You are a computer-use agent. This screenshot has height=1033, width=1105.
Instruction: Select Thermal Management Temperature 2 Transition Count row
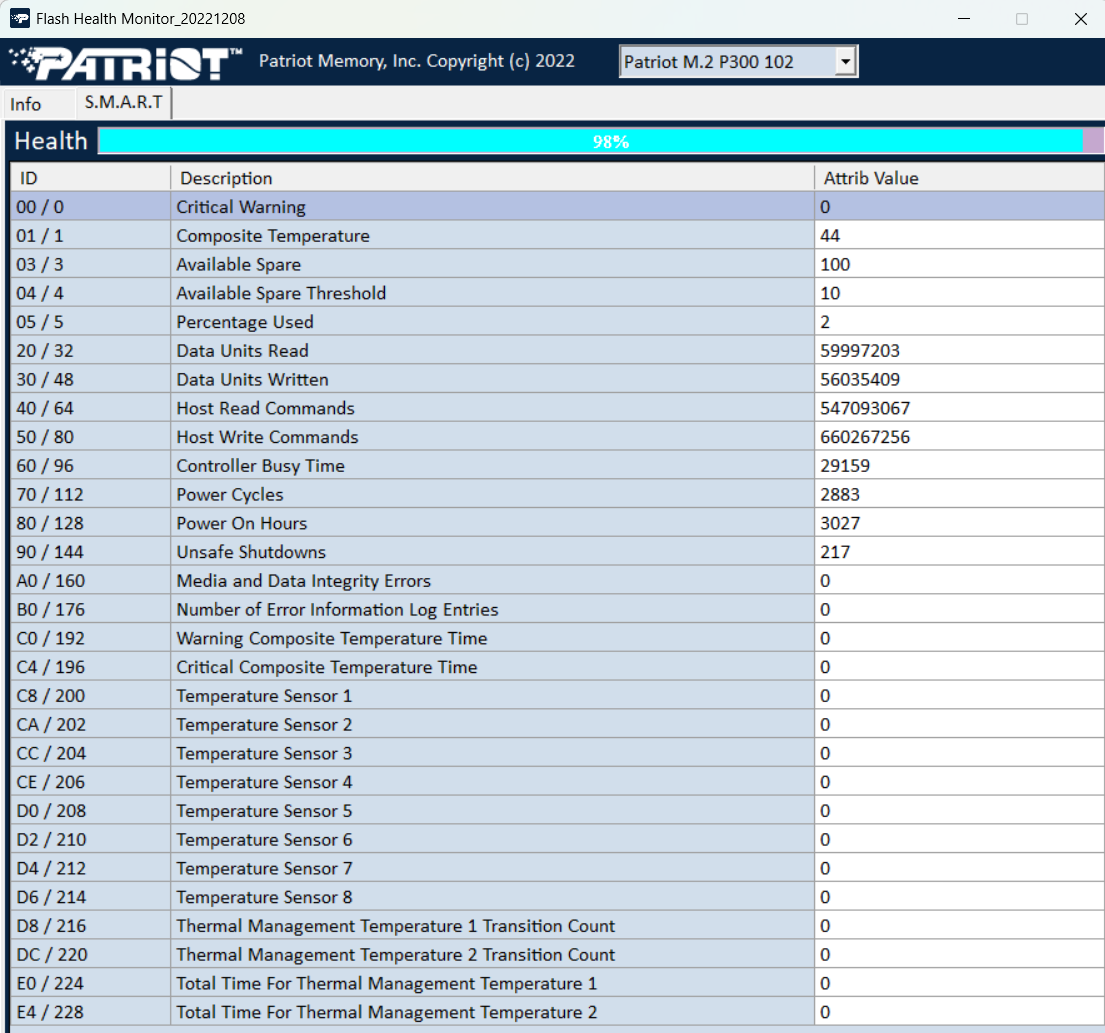[x=557, y=955]
